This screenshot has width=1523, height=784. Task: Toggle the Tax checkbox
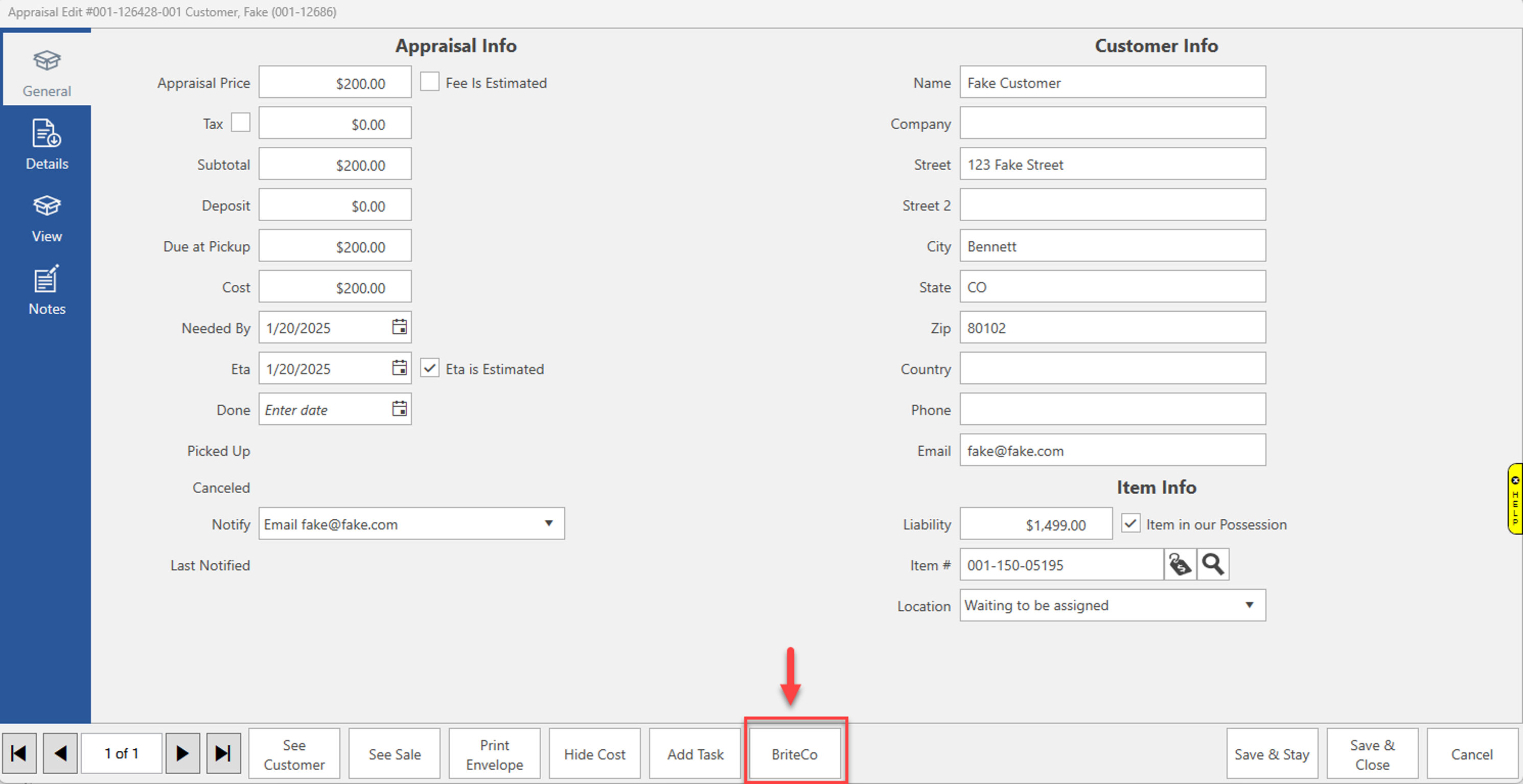tap(240, 122)
